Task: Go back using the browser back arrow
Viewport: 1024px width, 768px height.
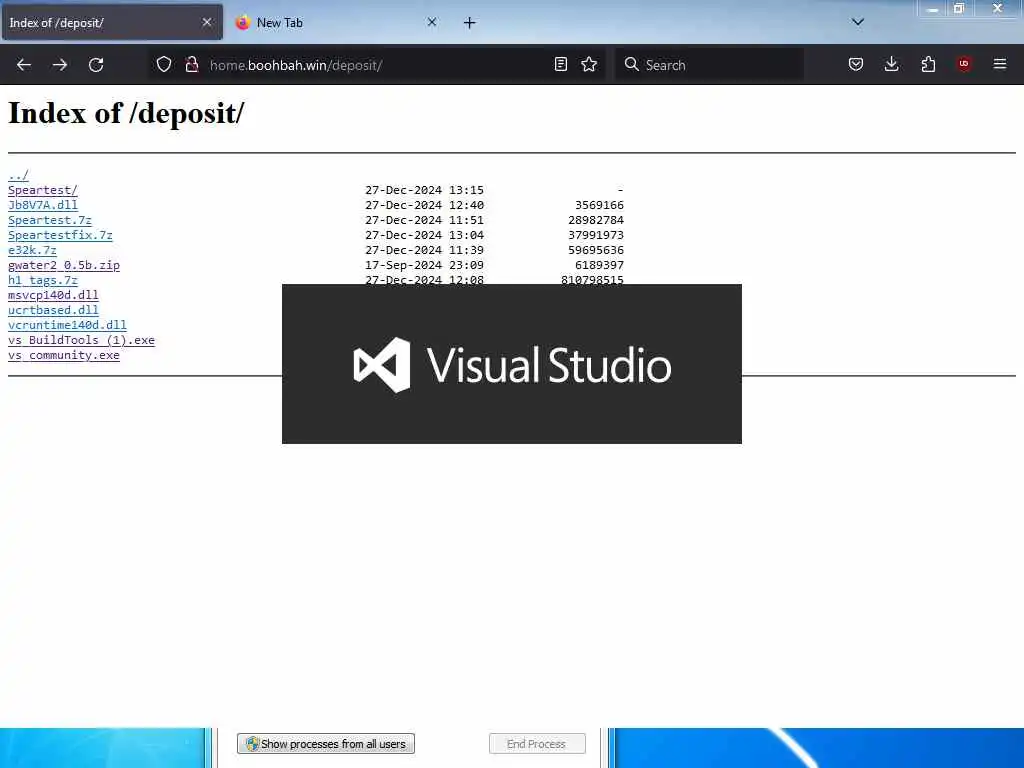Action: [24, 65]
